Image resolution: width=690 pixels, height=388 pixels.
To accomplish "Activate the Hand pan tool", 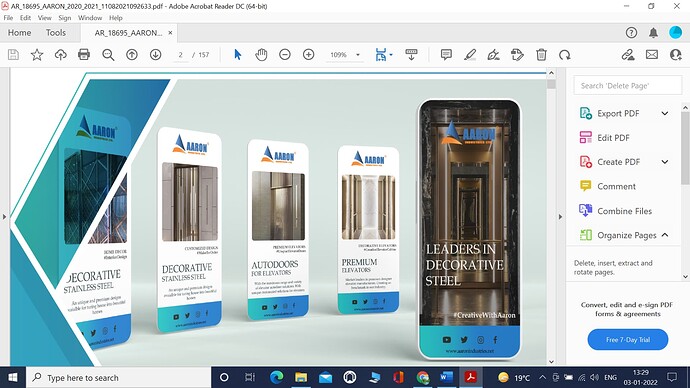I will coord(261,55).
